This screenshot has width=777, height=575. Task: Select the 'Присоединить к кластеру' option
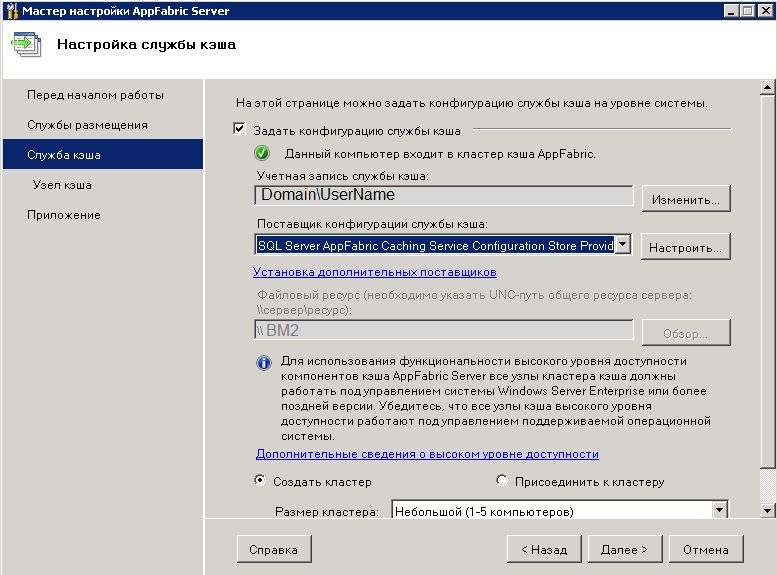pyautogui.click(x=502, y=481)
